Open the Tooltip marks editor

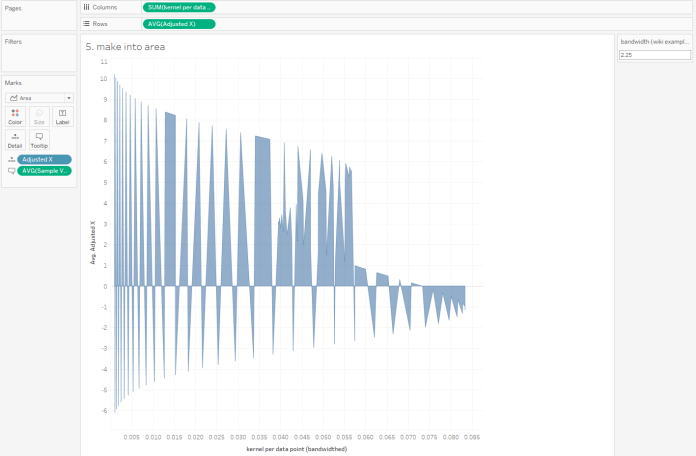[39, 139]
